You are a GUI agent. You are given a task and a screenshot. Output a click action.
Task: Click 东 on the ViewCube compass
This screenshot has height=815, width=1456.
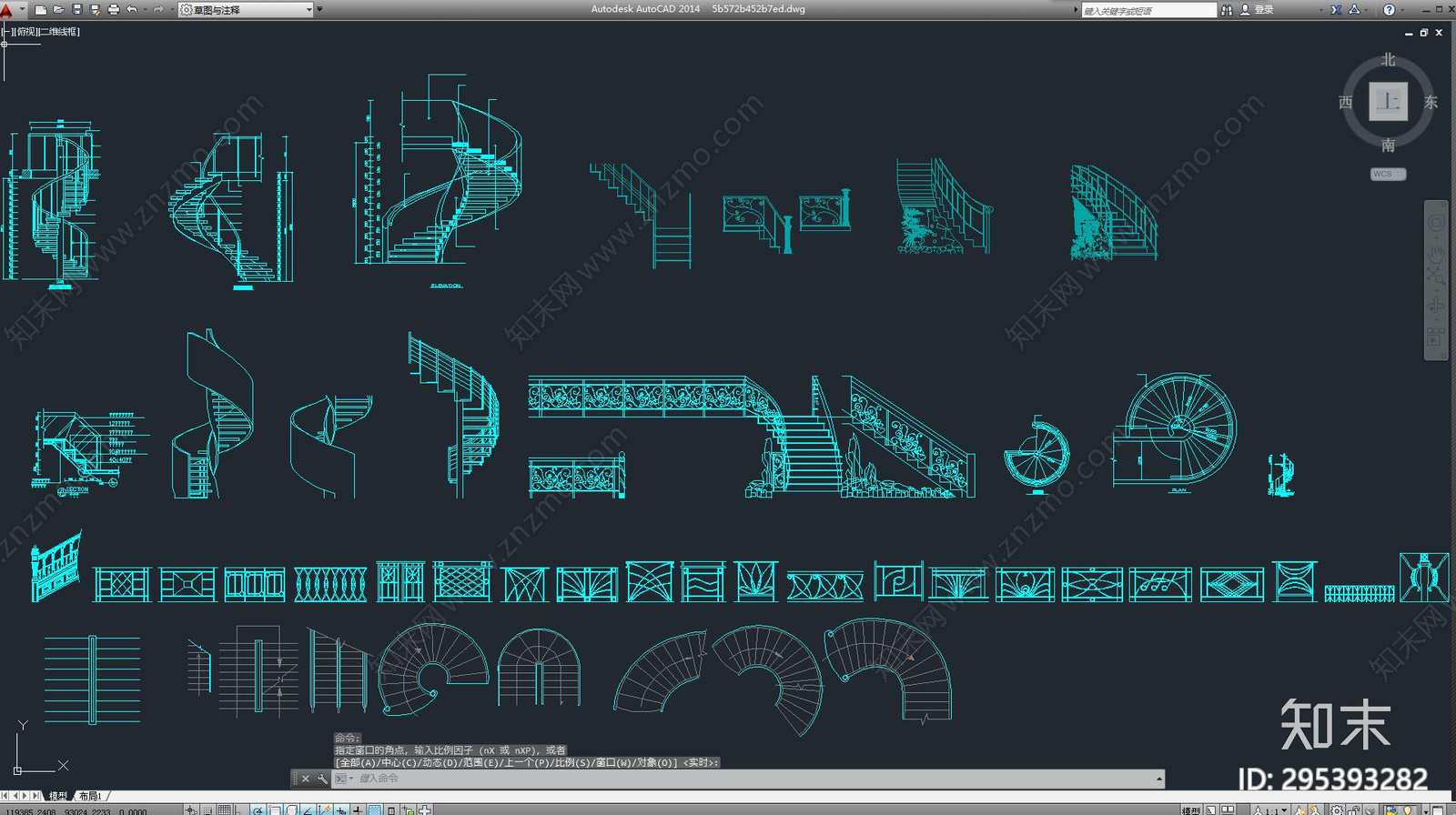(1431, 102)
